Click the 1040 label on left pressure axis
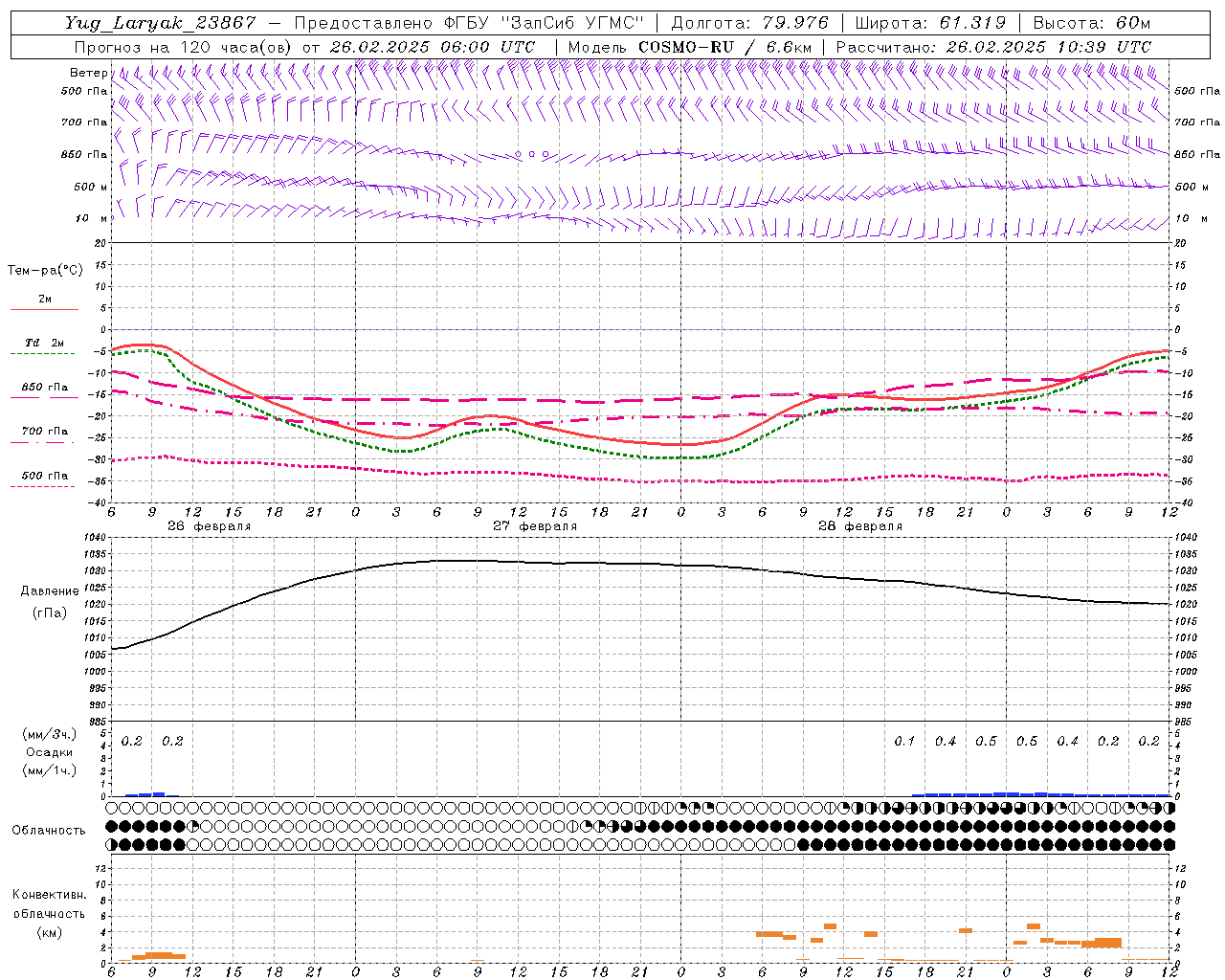Image resolution: width=1225 pixels, height=980 pixels. click(x=94, y=538)
